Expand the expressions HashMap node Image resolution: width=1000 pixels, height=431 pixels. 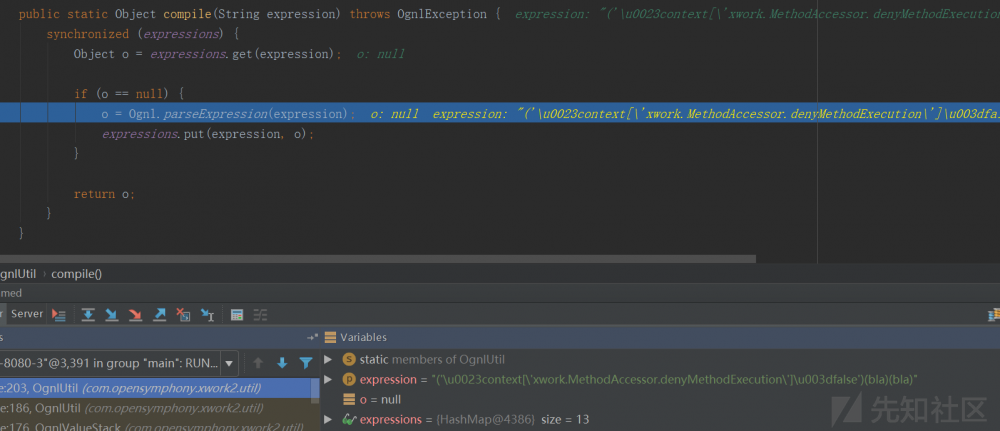(x=328, y=420)
